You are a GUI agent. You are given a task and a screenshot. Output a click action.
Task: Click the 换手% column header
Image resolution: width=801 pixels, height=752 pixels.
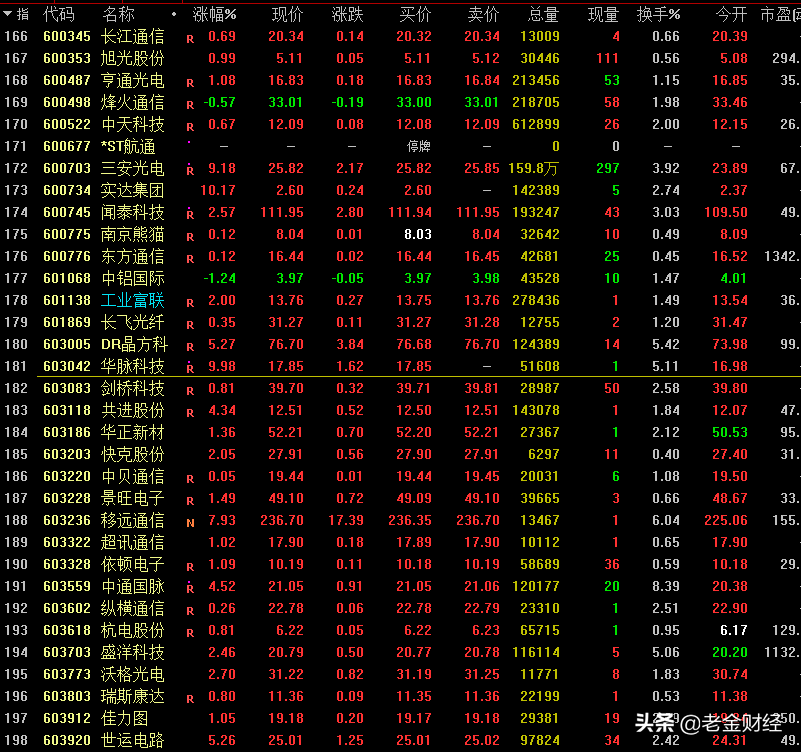pyautogui.click(x=658, y=14)
